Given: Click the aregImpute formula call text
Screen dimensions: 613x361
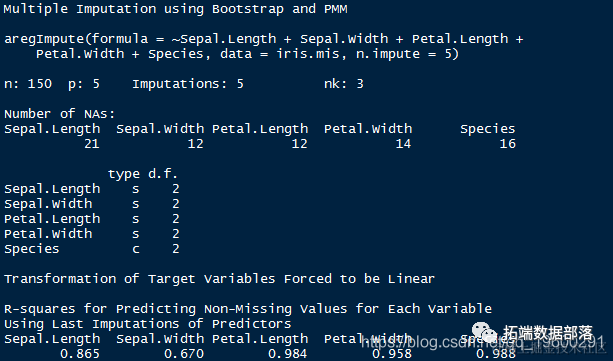Looking at the screenshot, I should click(263, 46).
